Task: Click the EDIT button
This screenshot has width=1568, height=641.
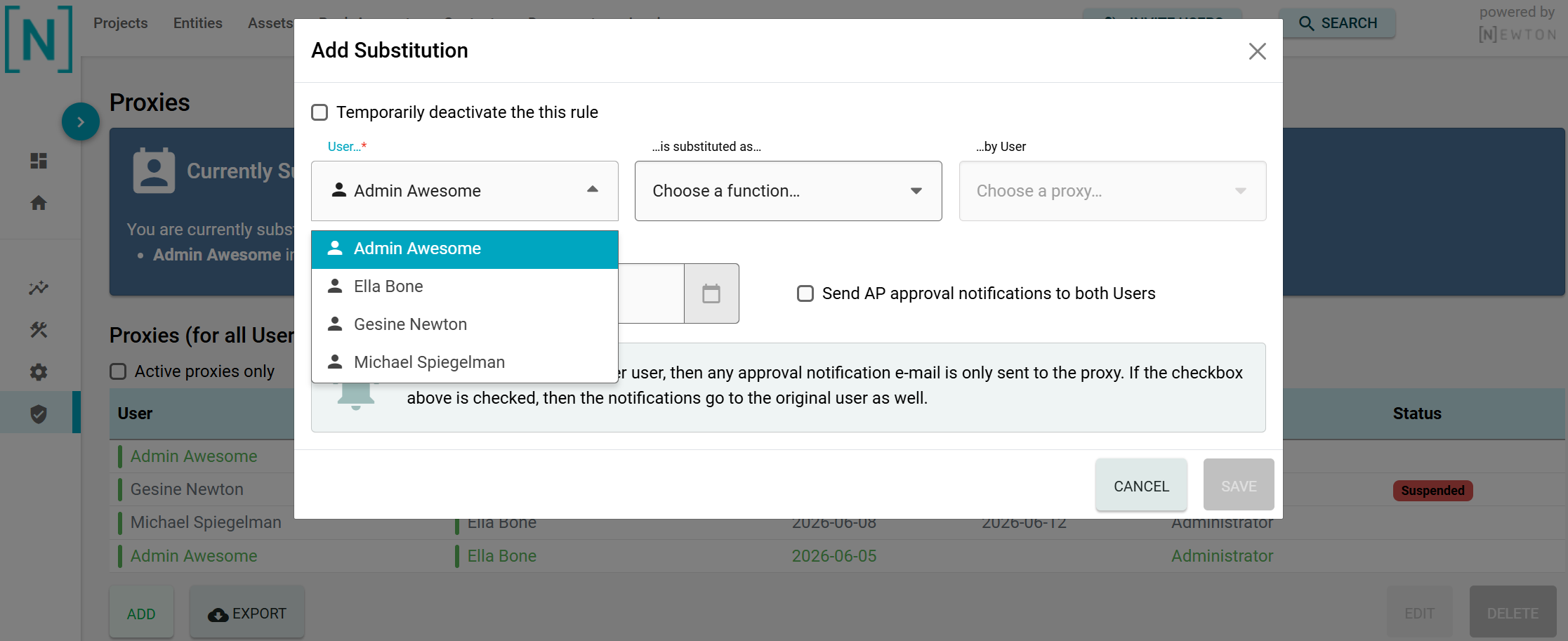Action: point(1419,614)
